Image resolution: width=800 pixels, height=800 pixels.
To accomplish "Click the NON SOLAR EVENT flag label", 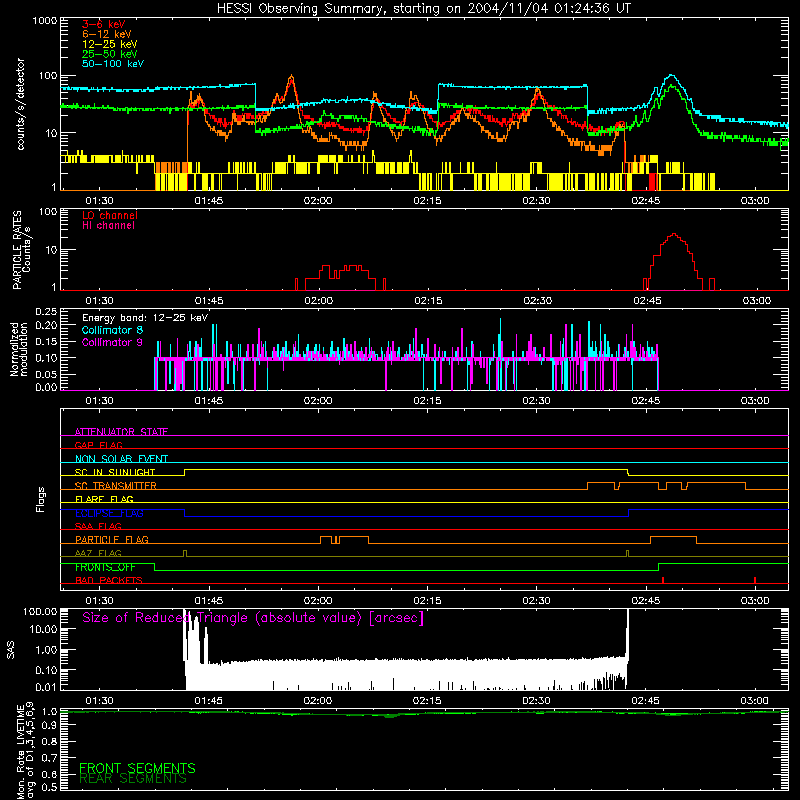I will 121,459.
